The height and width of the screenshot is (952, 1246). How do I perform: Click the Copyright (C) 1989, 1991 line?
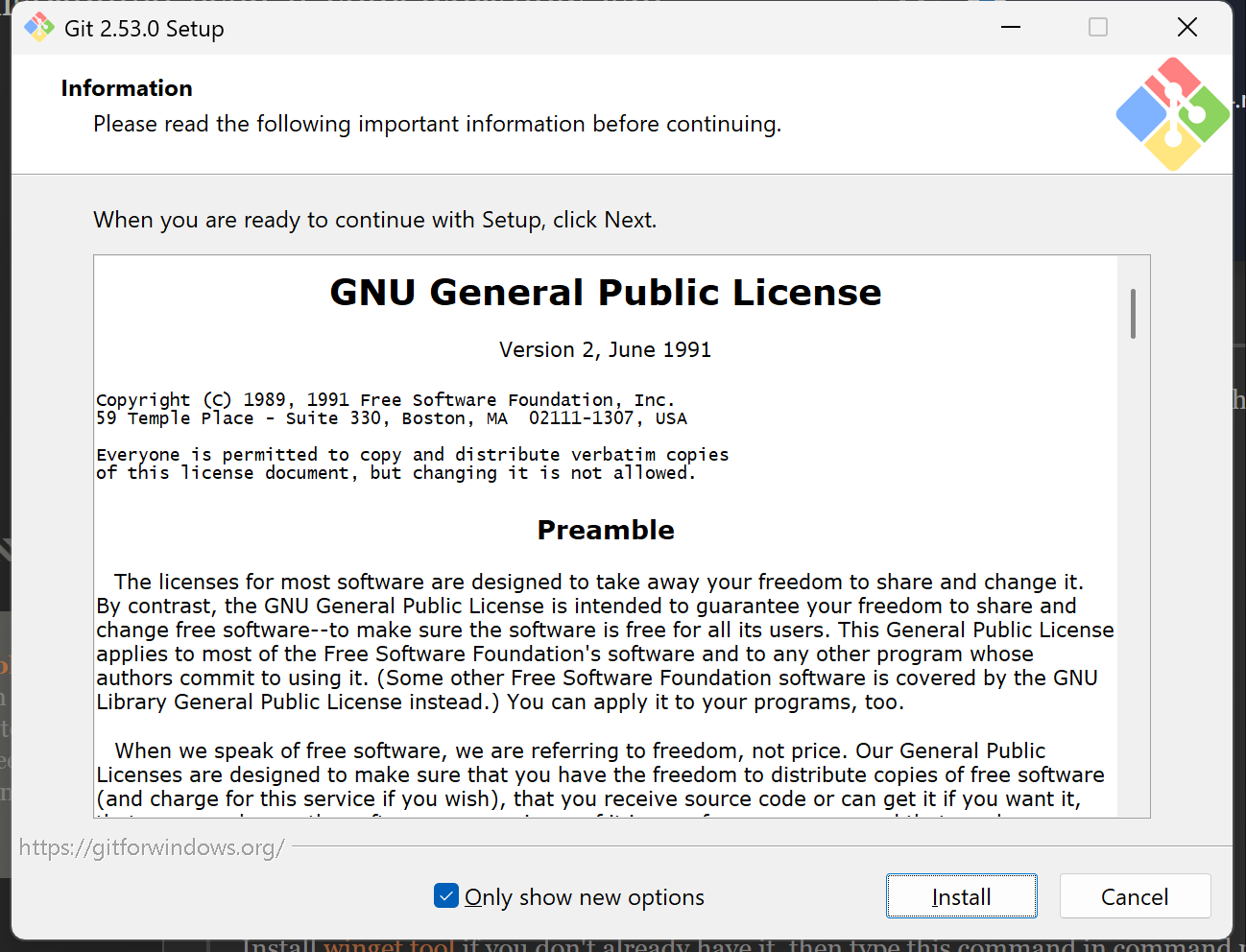(x=386, y=399)
